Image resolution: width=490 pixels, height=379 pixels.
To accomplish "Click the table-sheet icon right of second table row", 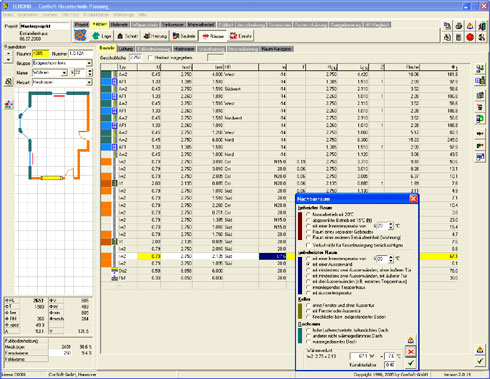I will click(x=480, y=81).
